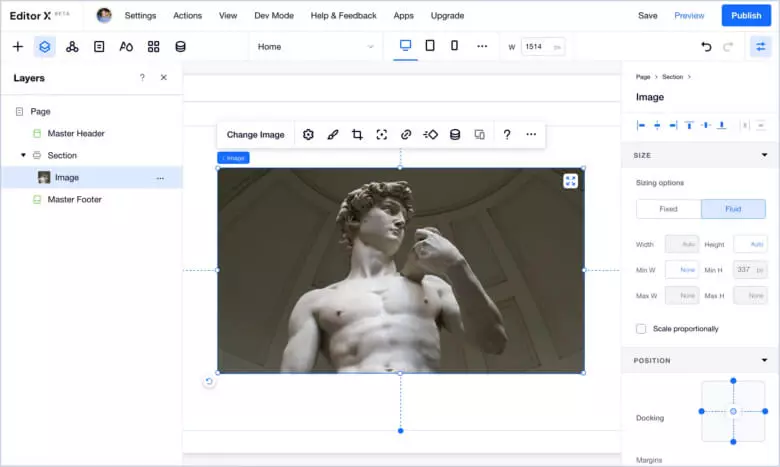Select Fixed sizing option
Image resolution: width=780 pixels, height=467 pixels.
click(668, 209)
